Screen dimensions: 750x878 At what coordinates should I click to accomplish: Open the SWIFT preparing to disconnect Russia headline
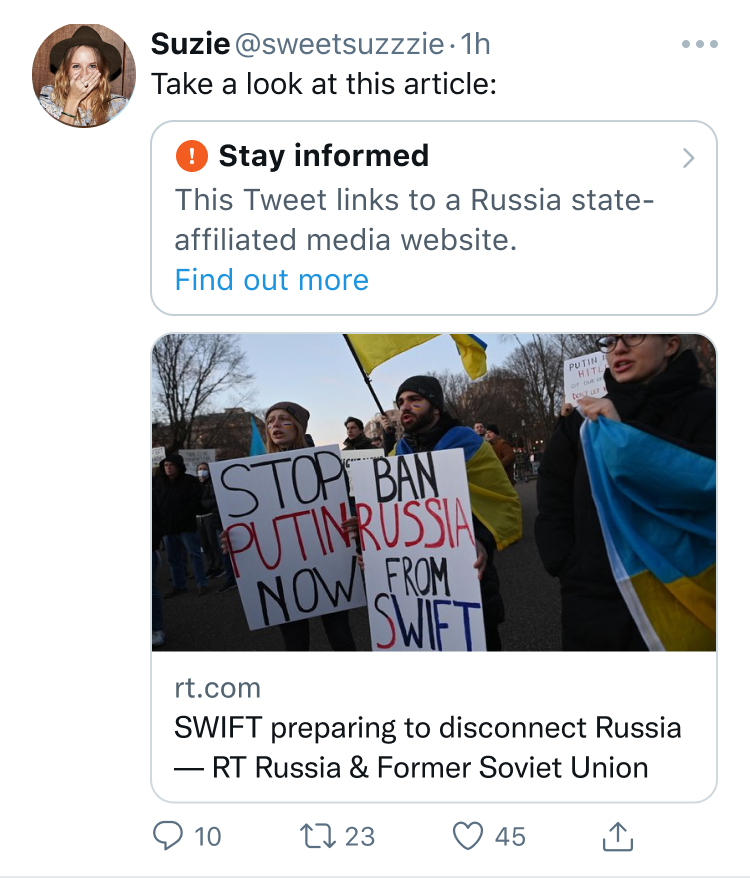(x=427, y=747)
